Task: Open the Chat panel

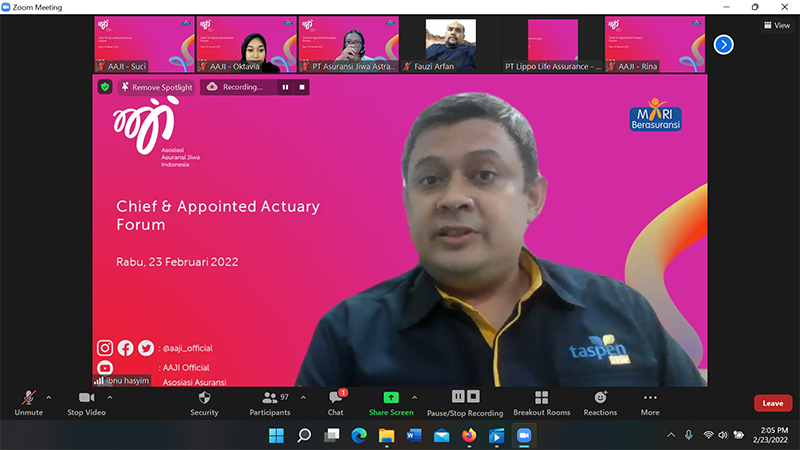Action: click(x=336, y=403)
